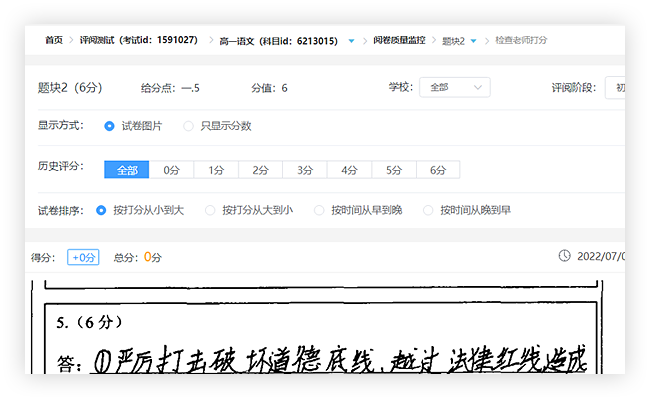Filter history scores by 0分

(171, 170)
